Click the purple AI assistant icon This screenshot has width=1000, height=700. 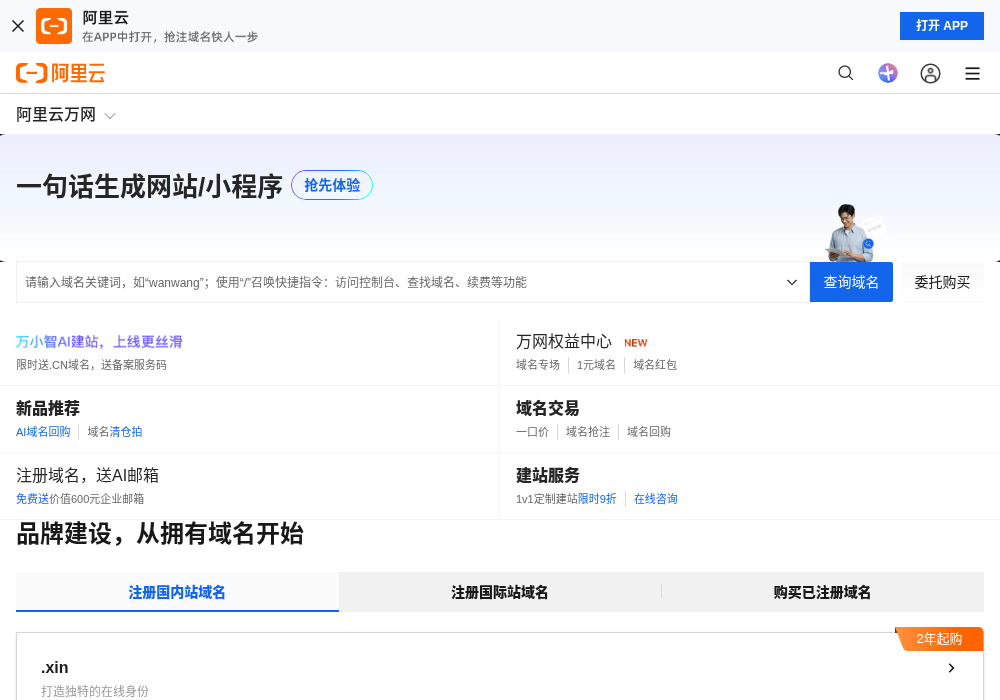pyautogui.click(x=888, y=73)
